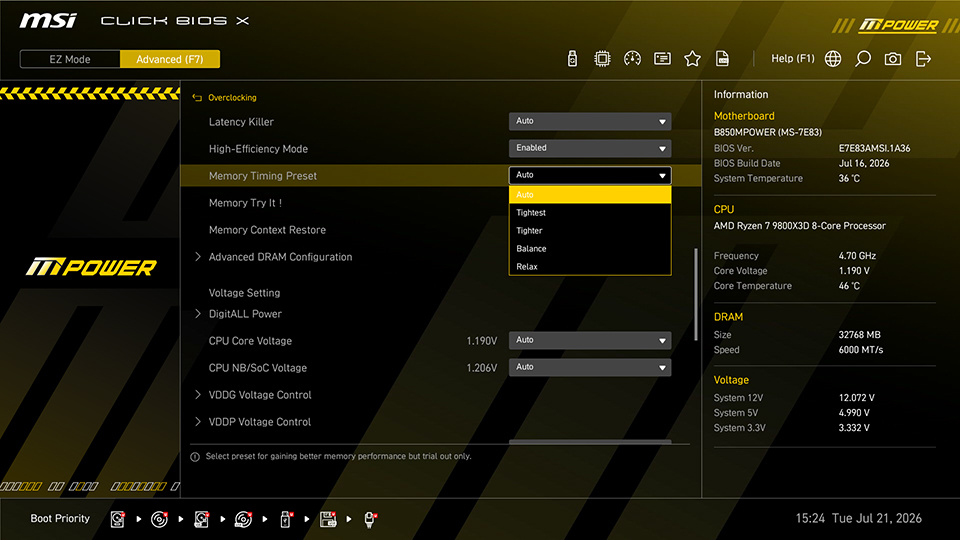Choose Tighter timing preset
Image resolution: width=960 pixels, height=540 pixels.
tap(590, 231)
